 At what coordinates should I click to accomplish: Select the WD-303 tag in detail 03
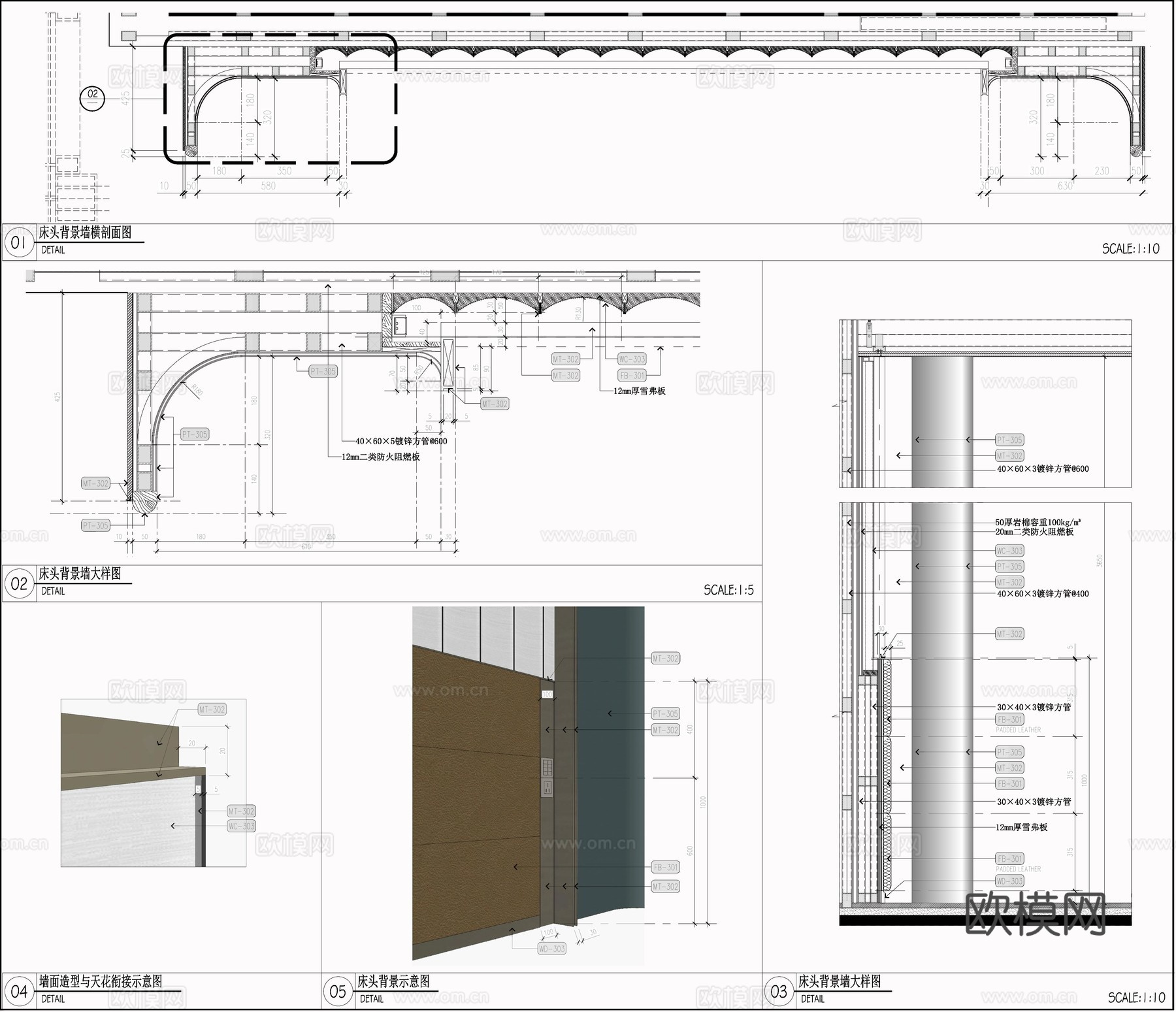click(x=1009, y=881)
